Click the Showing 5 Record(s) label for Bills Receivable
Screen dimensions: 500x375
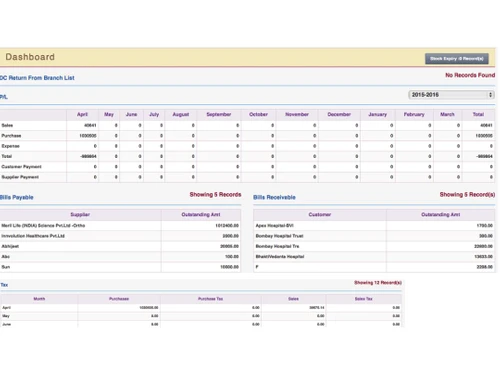point(467,195)
